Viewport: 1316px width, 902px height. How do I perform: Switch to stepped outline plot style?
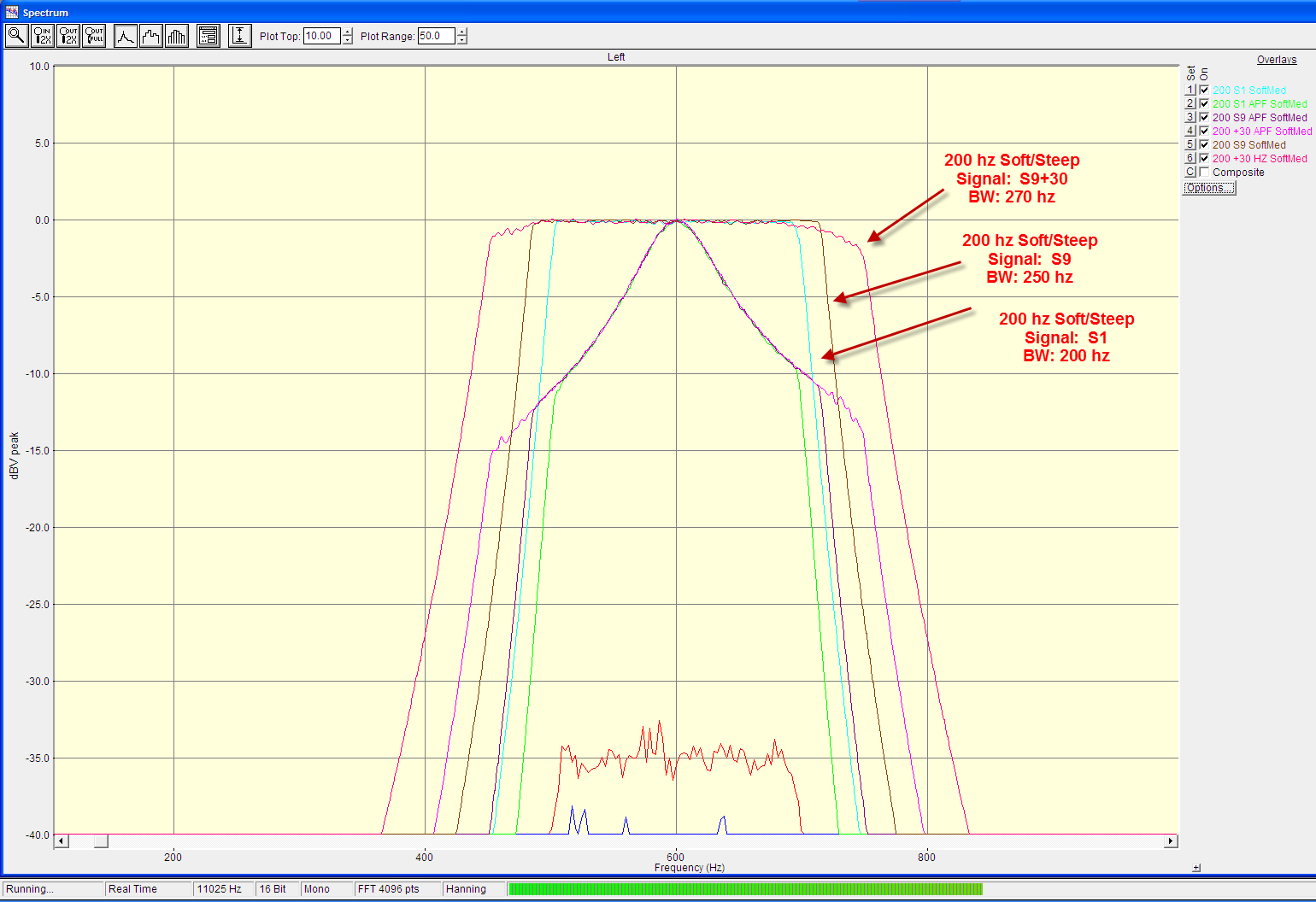151,36
